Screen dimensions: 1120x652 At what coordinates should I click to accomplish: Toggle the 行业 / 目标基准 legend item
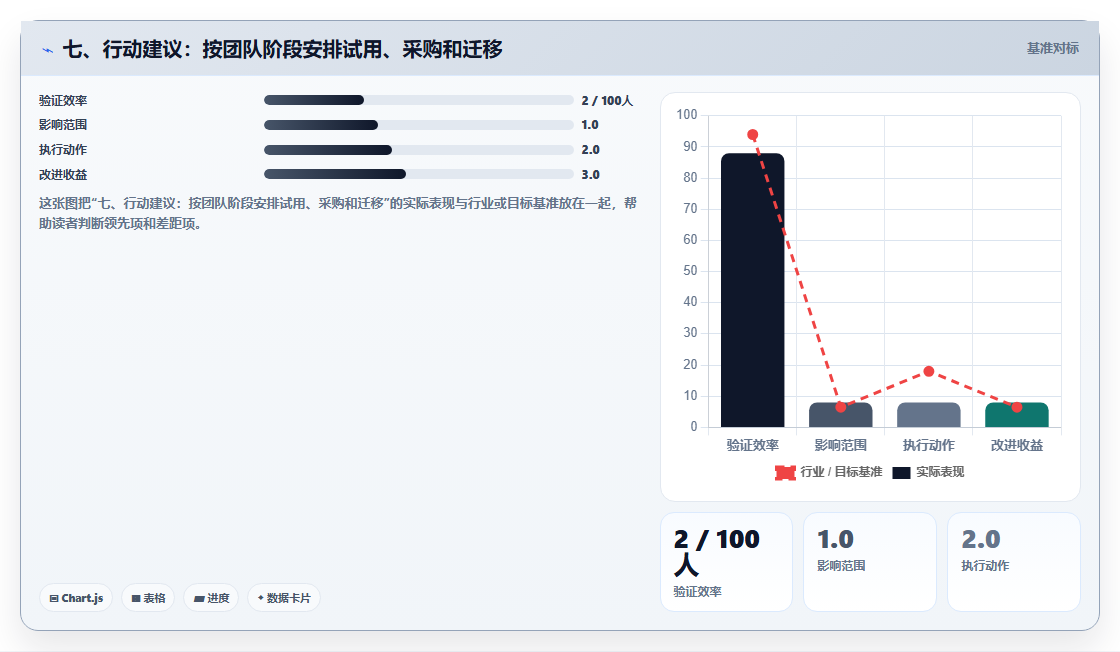coord(829,472)
